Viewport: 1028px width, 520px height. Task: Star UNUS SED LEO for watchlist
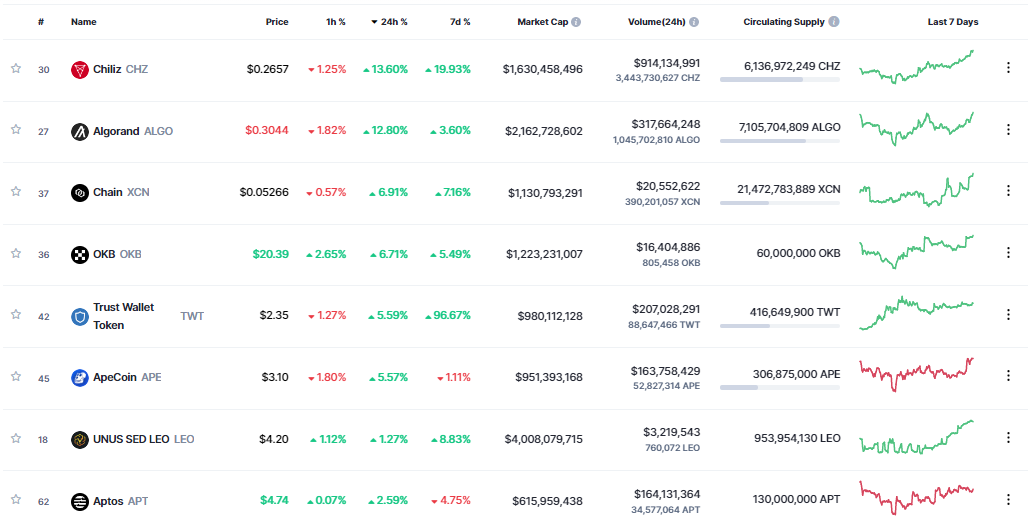[16, 438]
